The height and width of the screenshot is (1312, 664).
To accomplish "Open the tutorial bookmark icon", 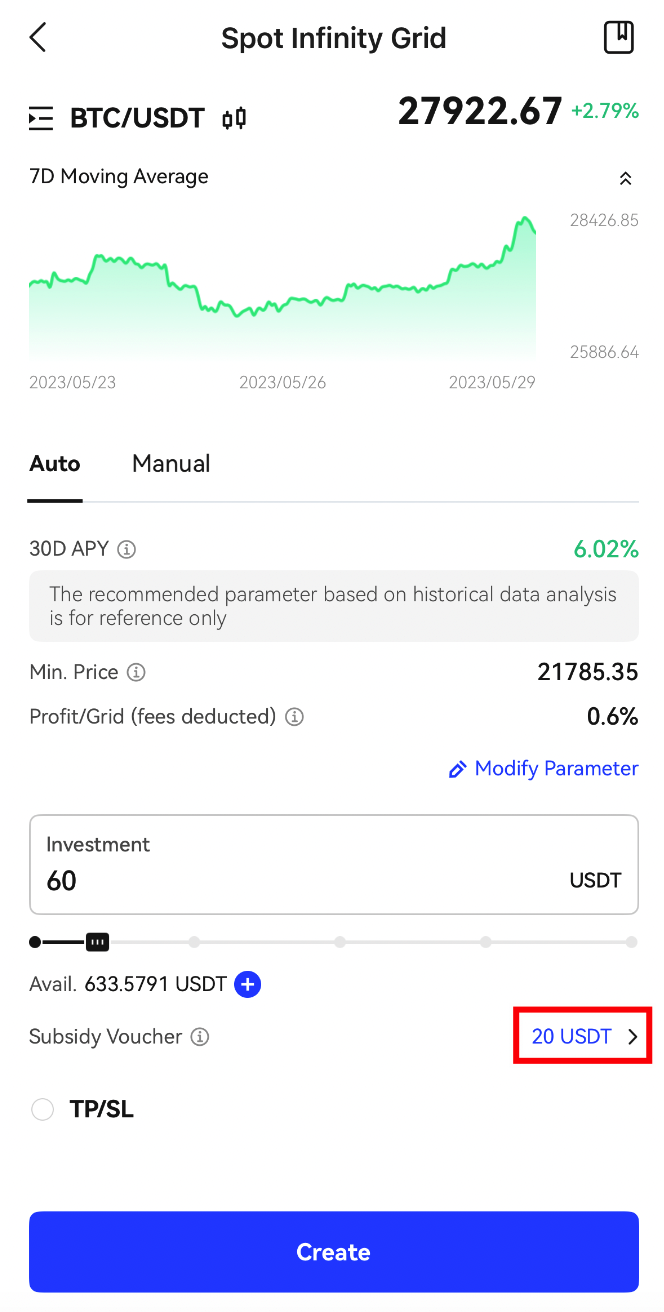I will [x=619, y=38].
